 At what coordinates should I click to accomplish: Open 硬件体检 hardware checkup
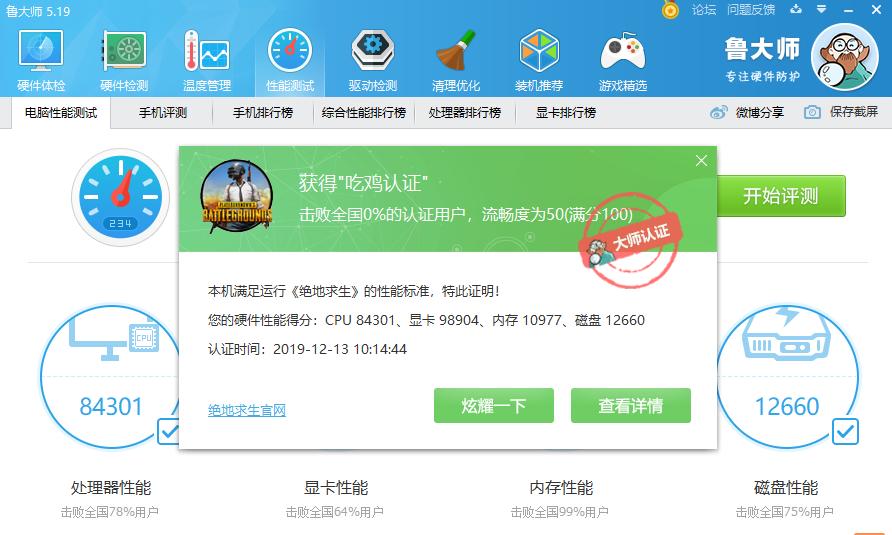coord(41,61)
